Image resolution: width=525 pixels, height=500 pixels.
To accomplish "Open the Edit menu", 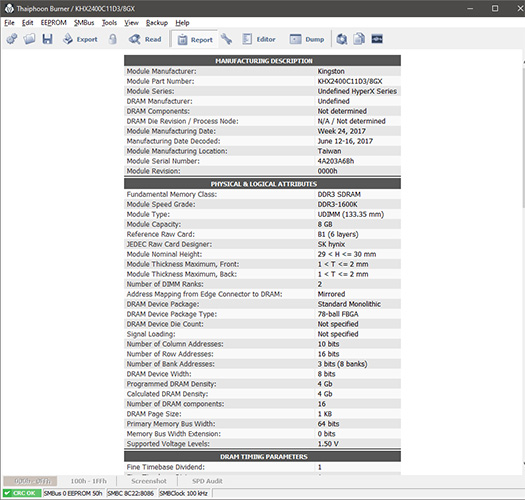I will pos(27,23).
